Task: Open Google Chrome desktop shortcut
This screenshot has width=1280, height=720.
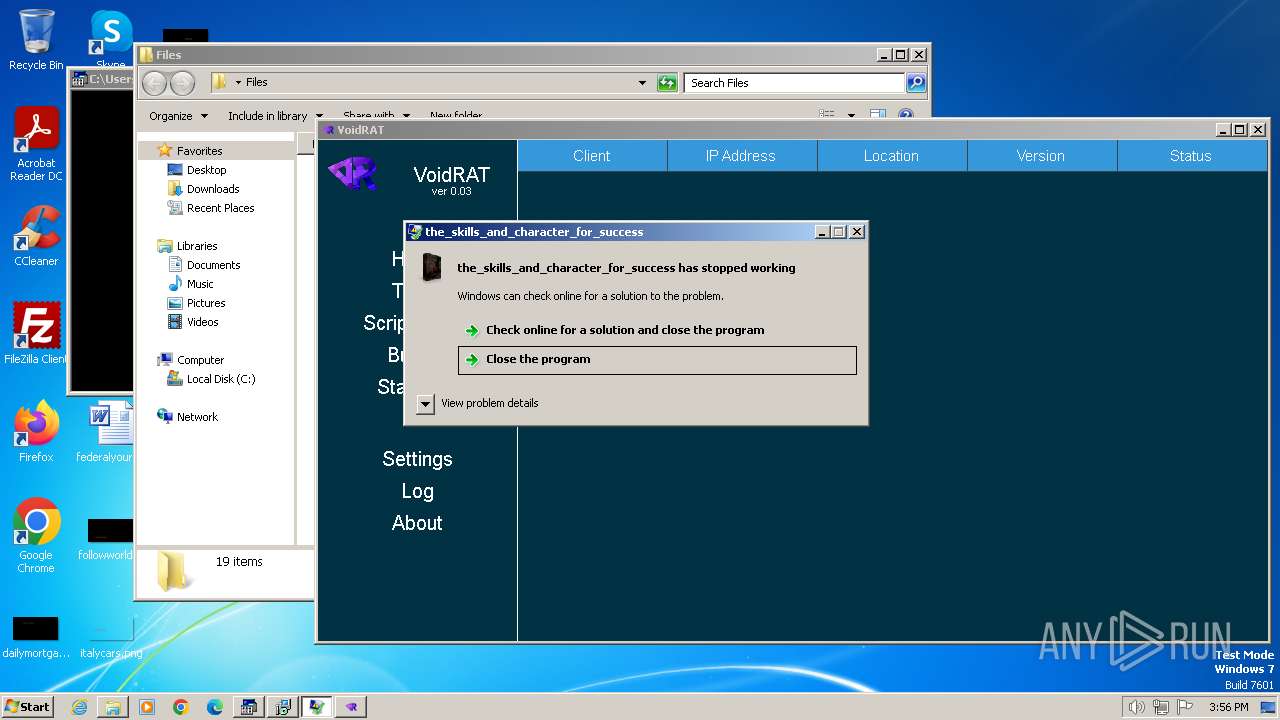Action: pyautogui.click(x=36, y=536)
